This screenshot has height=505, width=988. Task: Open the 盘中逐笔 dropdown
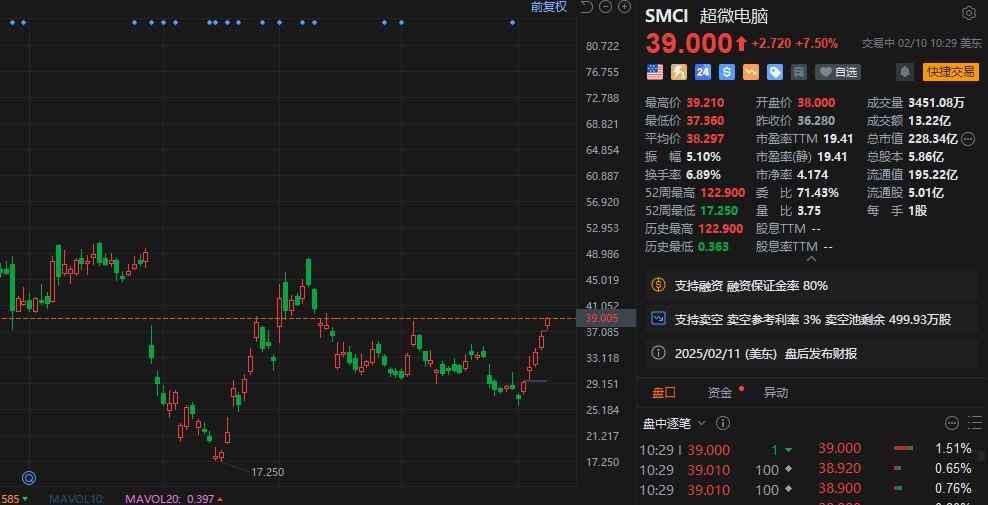point(674,423)
